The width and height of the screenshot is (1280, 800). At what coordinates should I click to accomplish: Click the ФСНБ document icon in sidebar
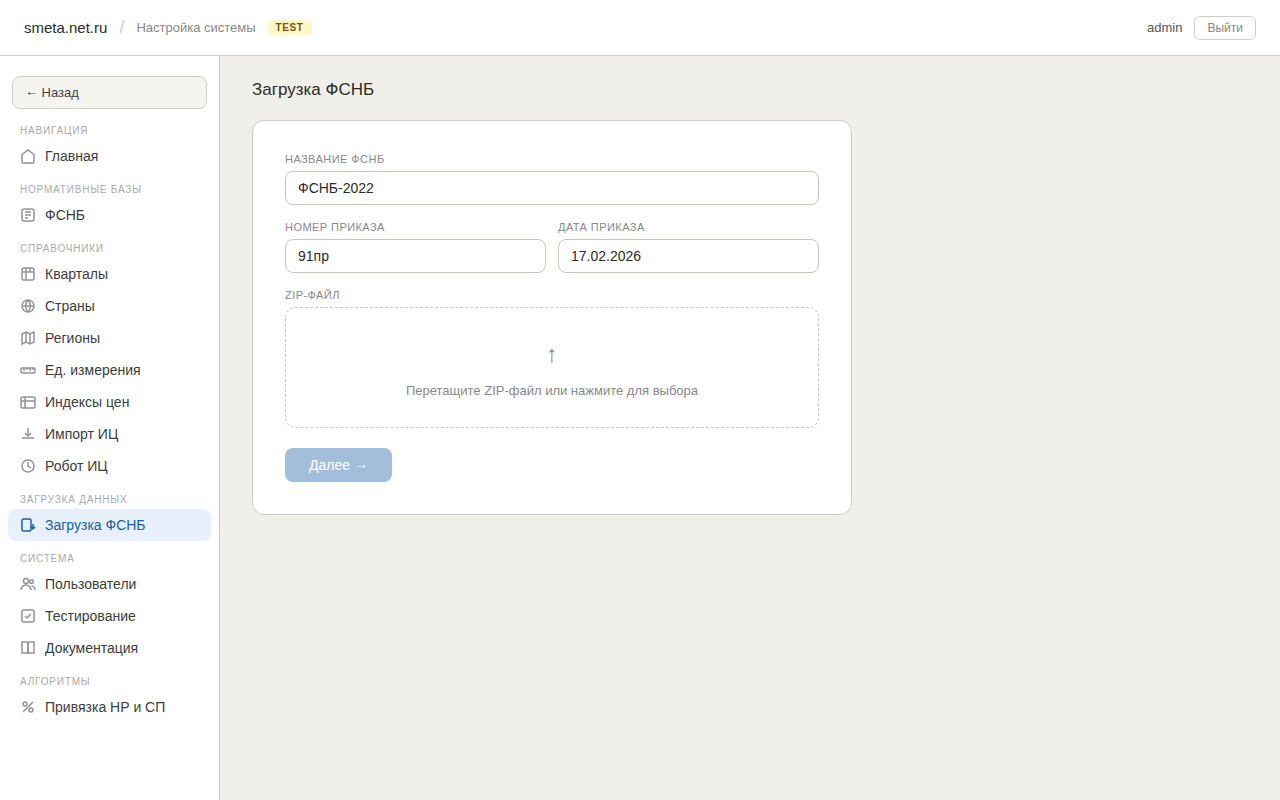(x=28, y=215)
